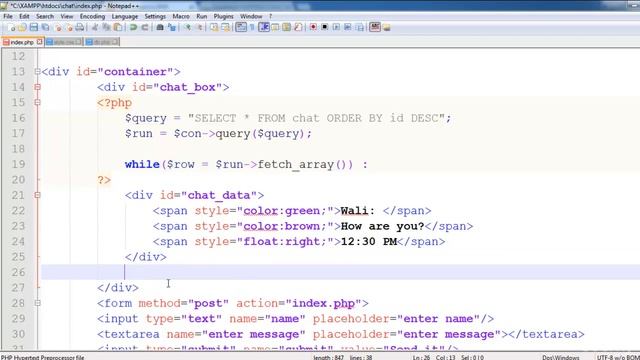640x360 pixels.
Task: Toggle synchronized vertical scrolling icon
Action: [214, 27]
